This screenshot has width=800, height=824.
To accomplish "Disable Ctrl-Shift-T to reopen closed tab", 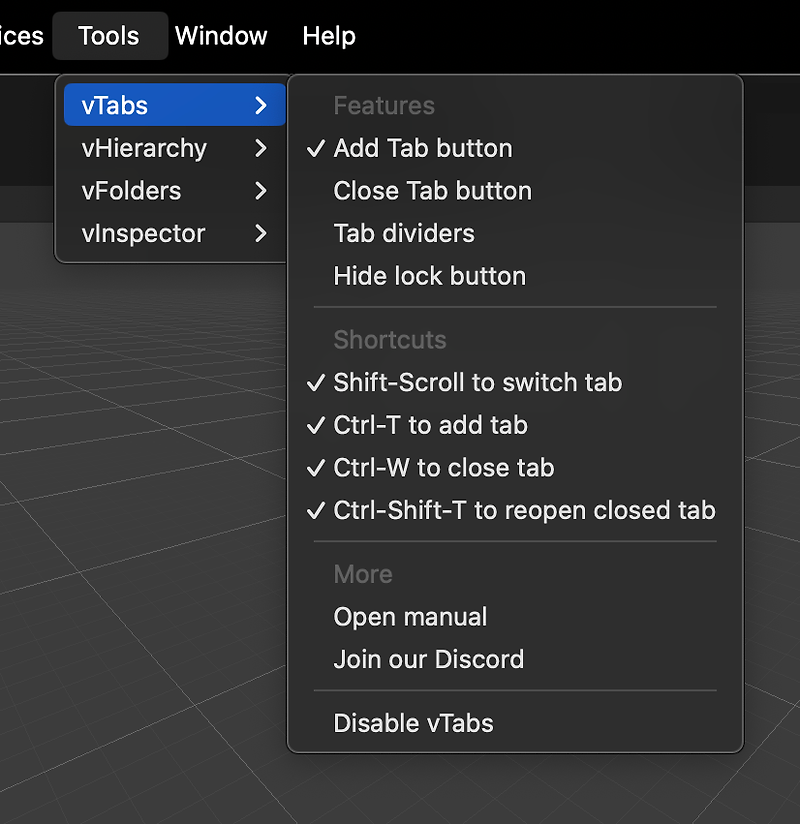I will (515, 510).
